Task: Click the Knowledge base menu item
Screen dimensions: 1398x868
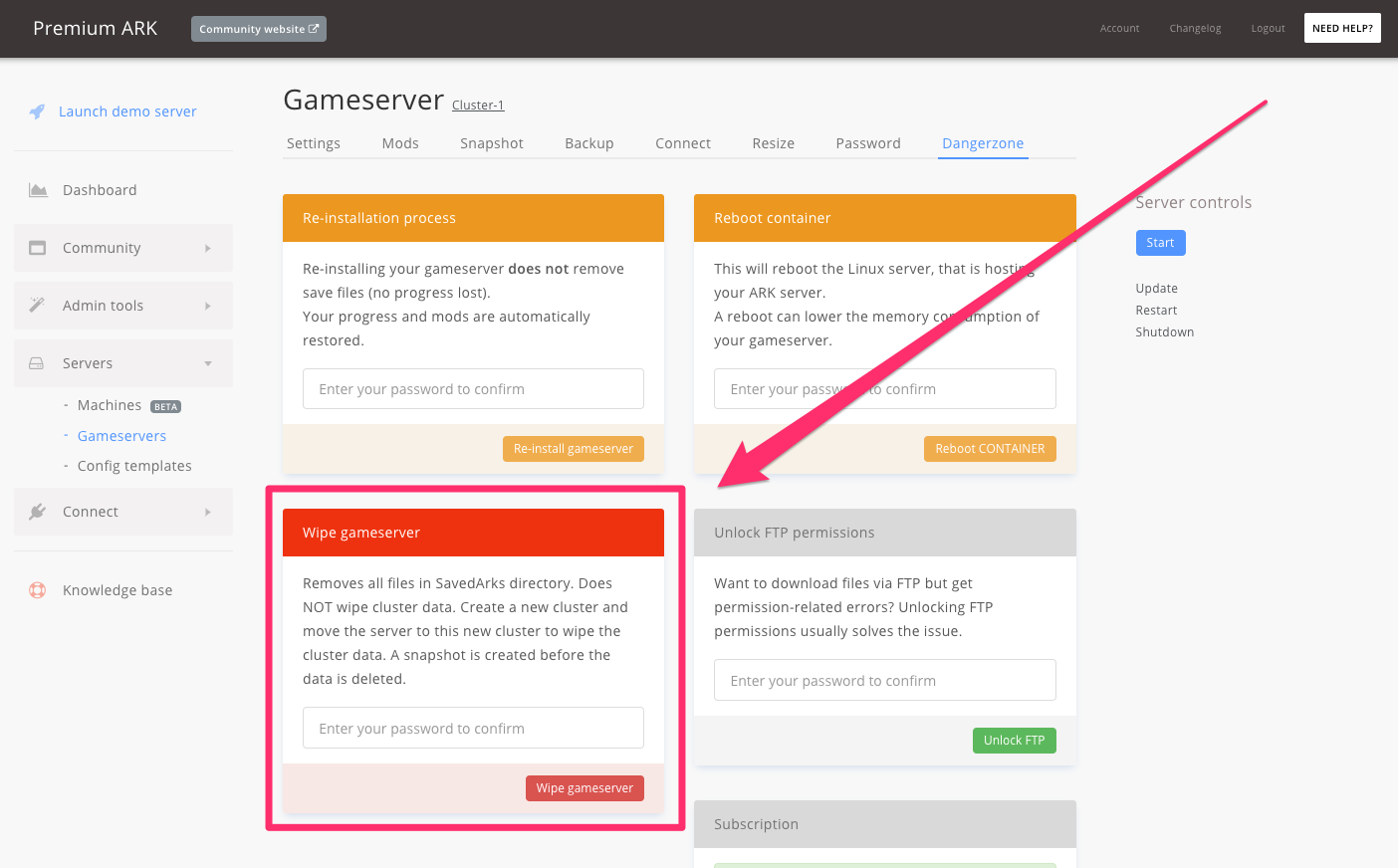Action: (117, 590)
